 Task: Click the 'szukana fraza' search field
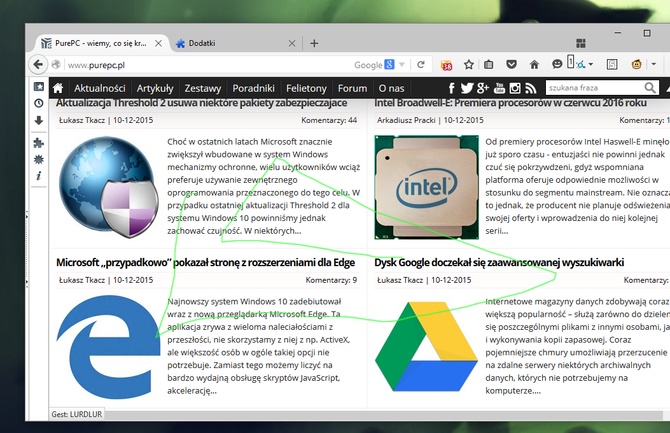595,88
